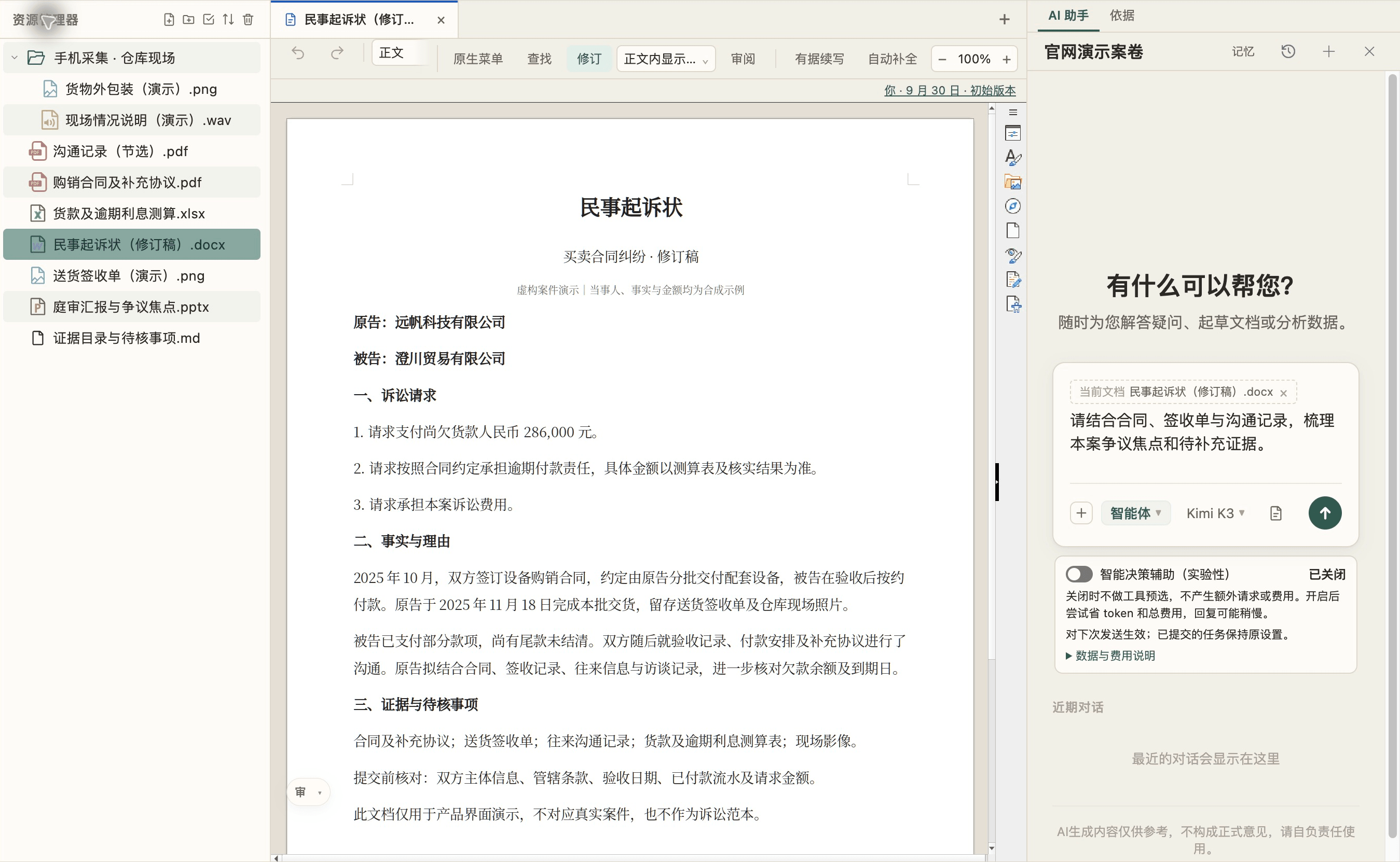Click the trash delete icon in resource manager
This screenshot has height=862, width=1400.
click(248, 19)
